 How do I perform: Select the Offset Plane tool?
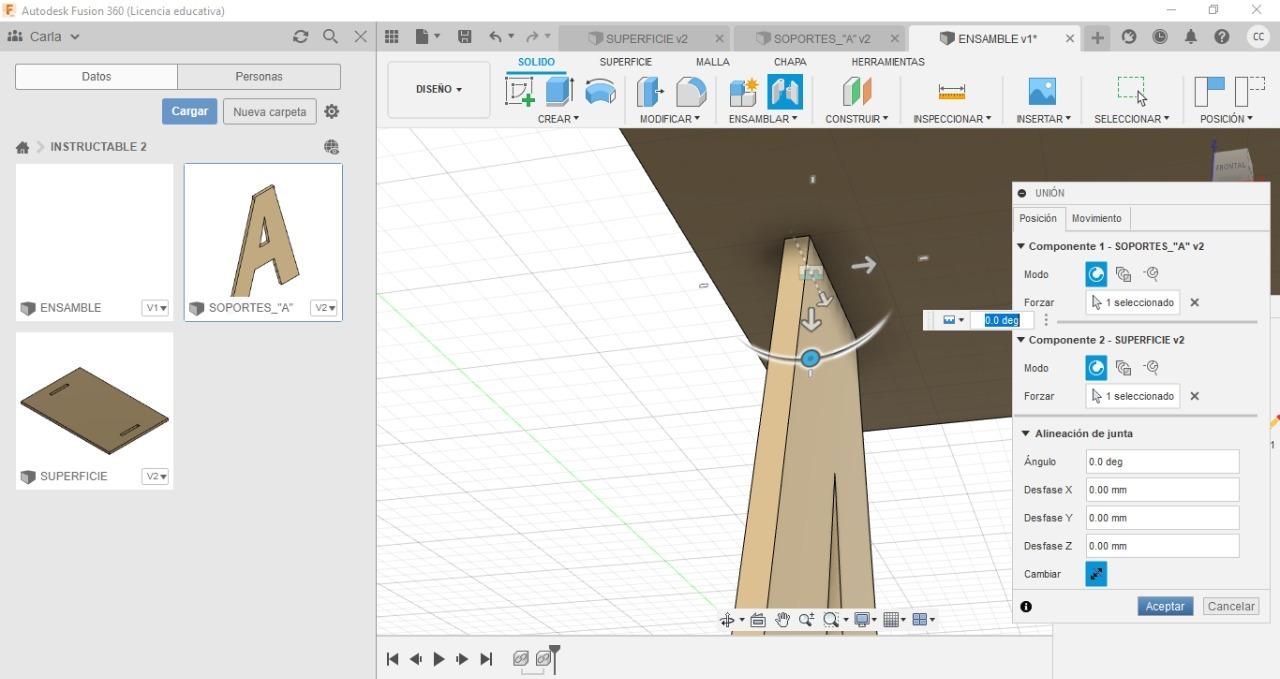coord(857,92)
